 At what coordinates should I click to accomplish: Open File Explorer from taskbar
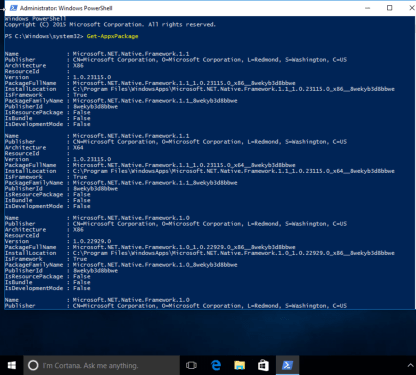[239, 365]
